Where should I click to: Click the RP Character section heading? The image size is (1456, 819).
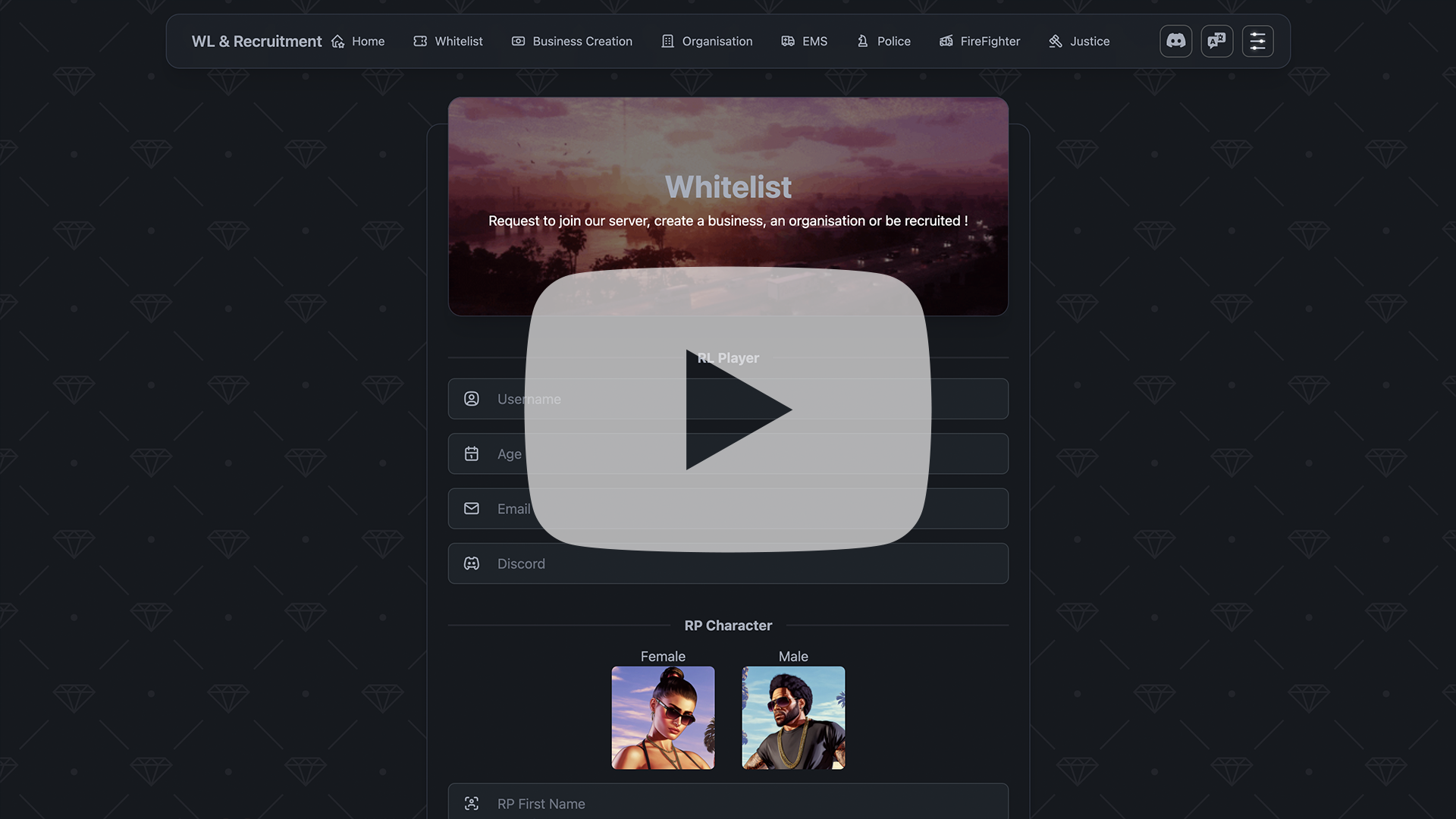point(728,626)
